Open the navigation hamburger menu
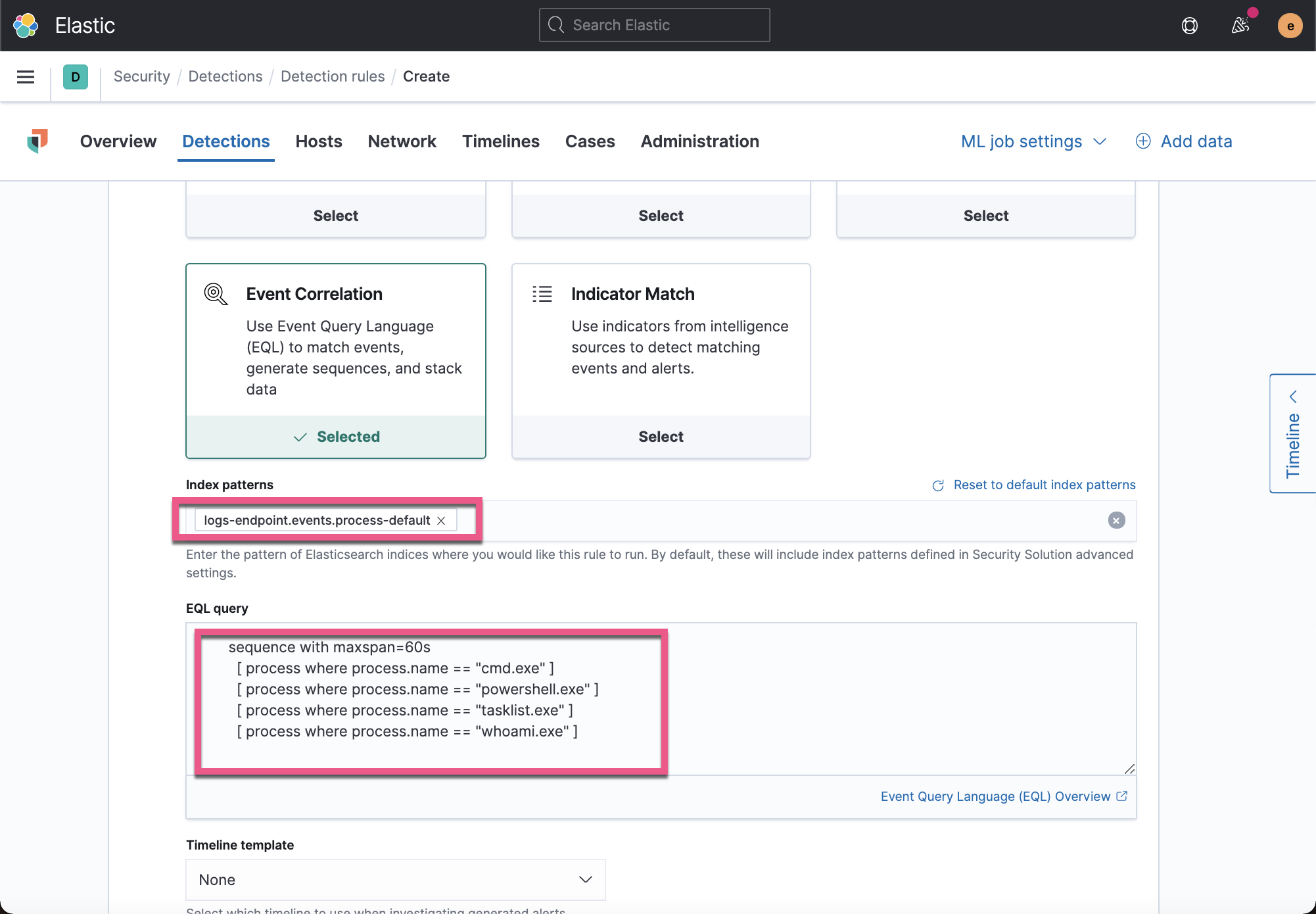 pyautogui.click(x=25, y=76)
